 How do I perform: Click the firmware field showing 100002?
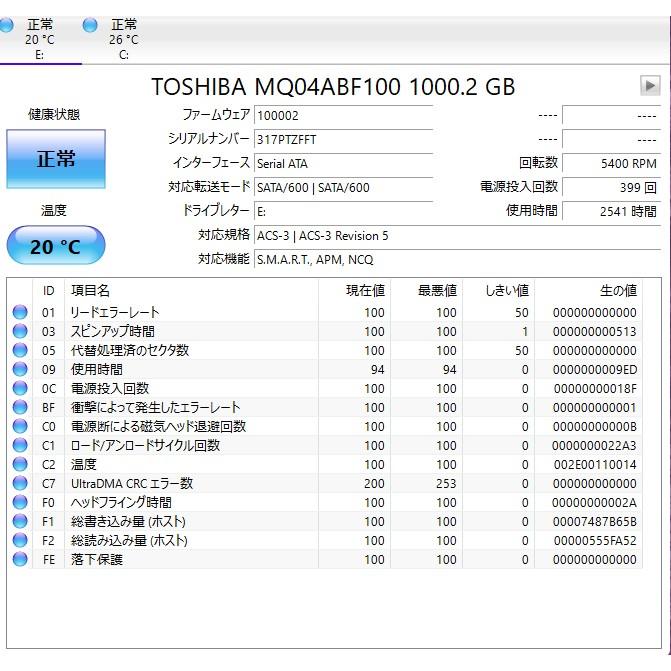(344, 115)
